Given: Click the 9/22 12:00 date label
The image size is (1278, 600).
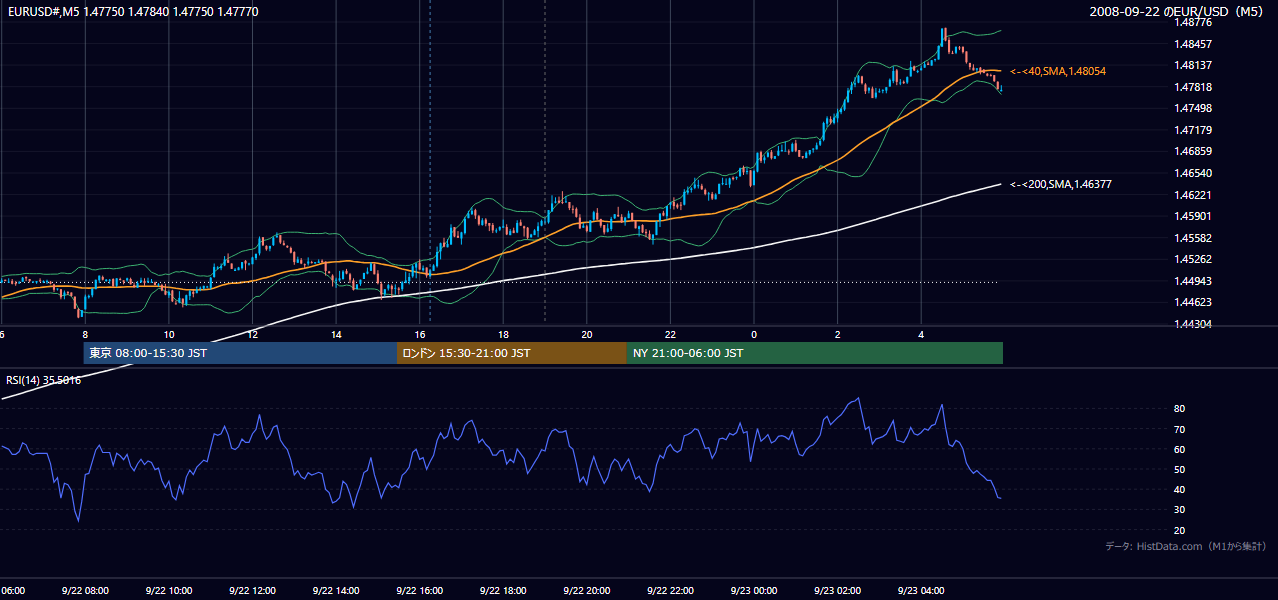Looking at the screenshot, I should (x=252, y=591).
